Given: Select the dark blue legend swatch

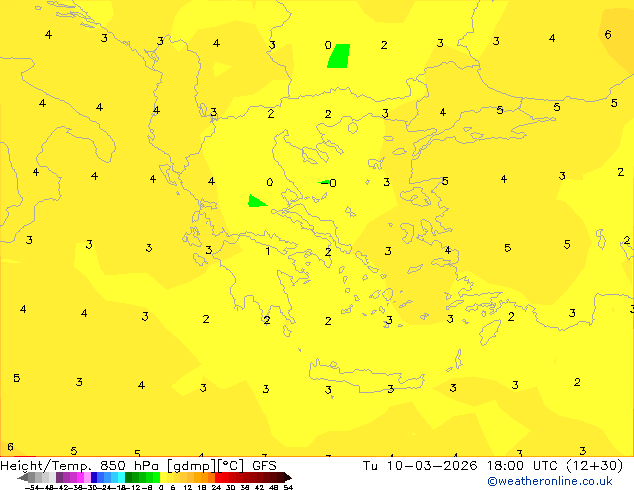Looking at the screenshot, I should [94, 478].
